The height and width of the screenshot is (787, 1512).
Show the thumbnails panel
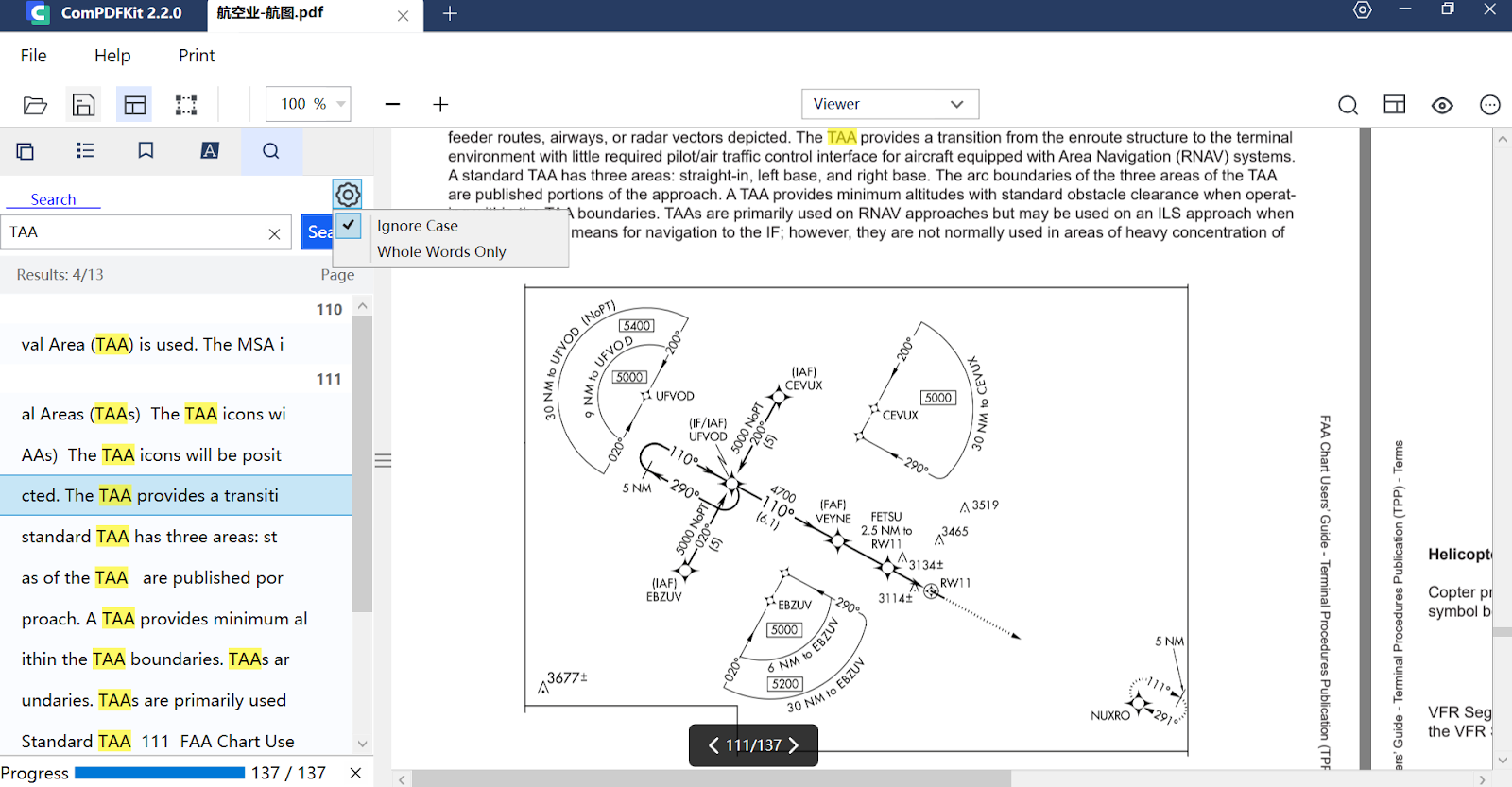point(26,151)
